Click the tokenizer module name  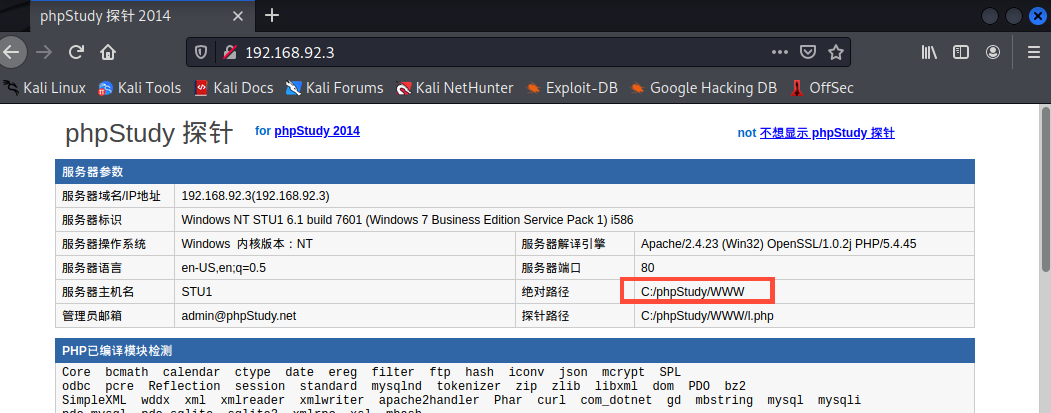(469, 386)
